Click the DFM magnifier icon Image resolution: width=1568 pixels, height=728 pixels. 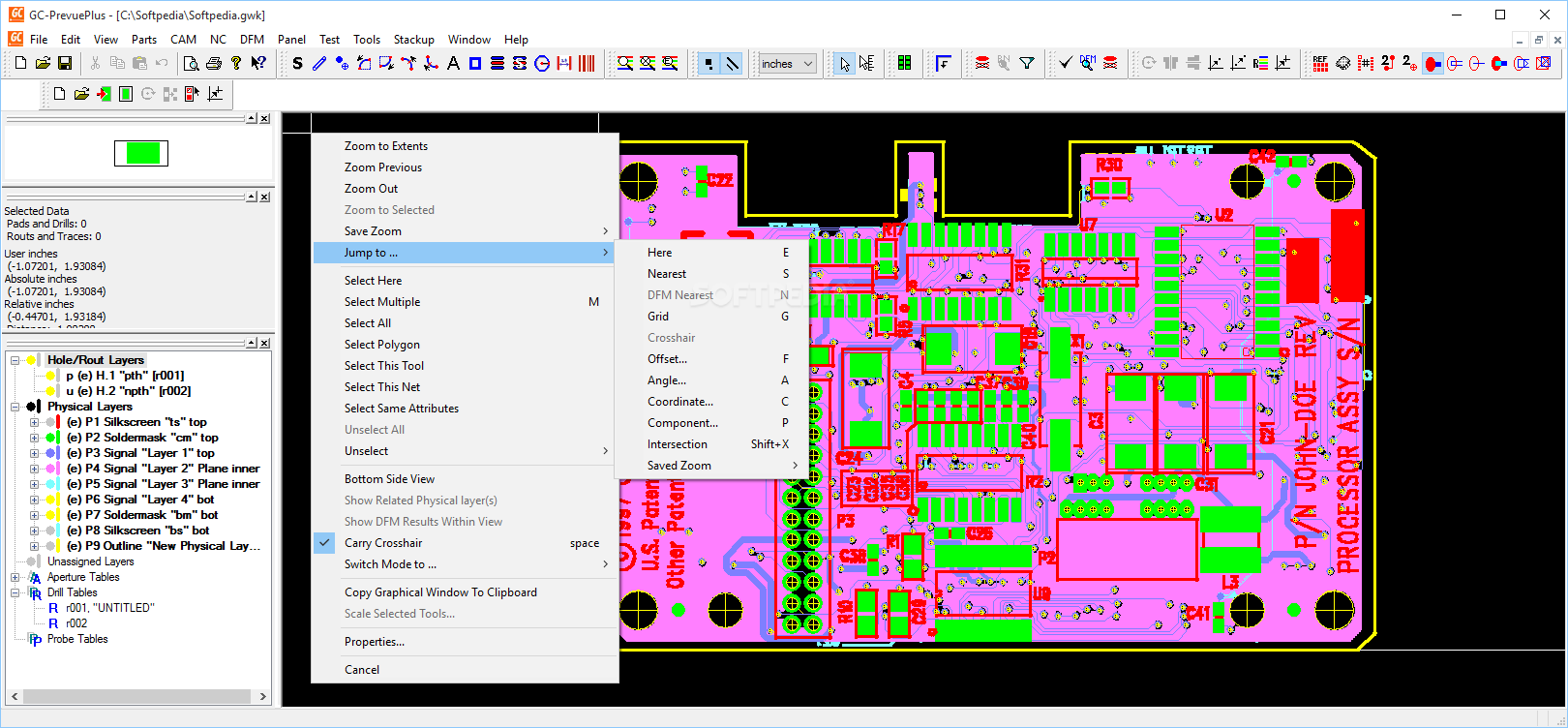tap(1088, 63)
